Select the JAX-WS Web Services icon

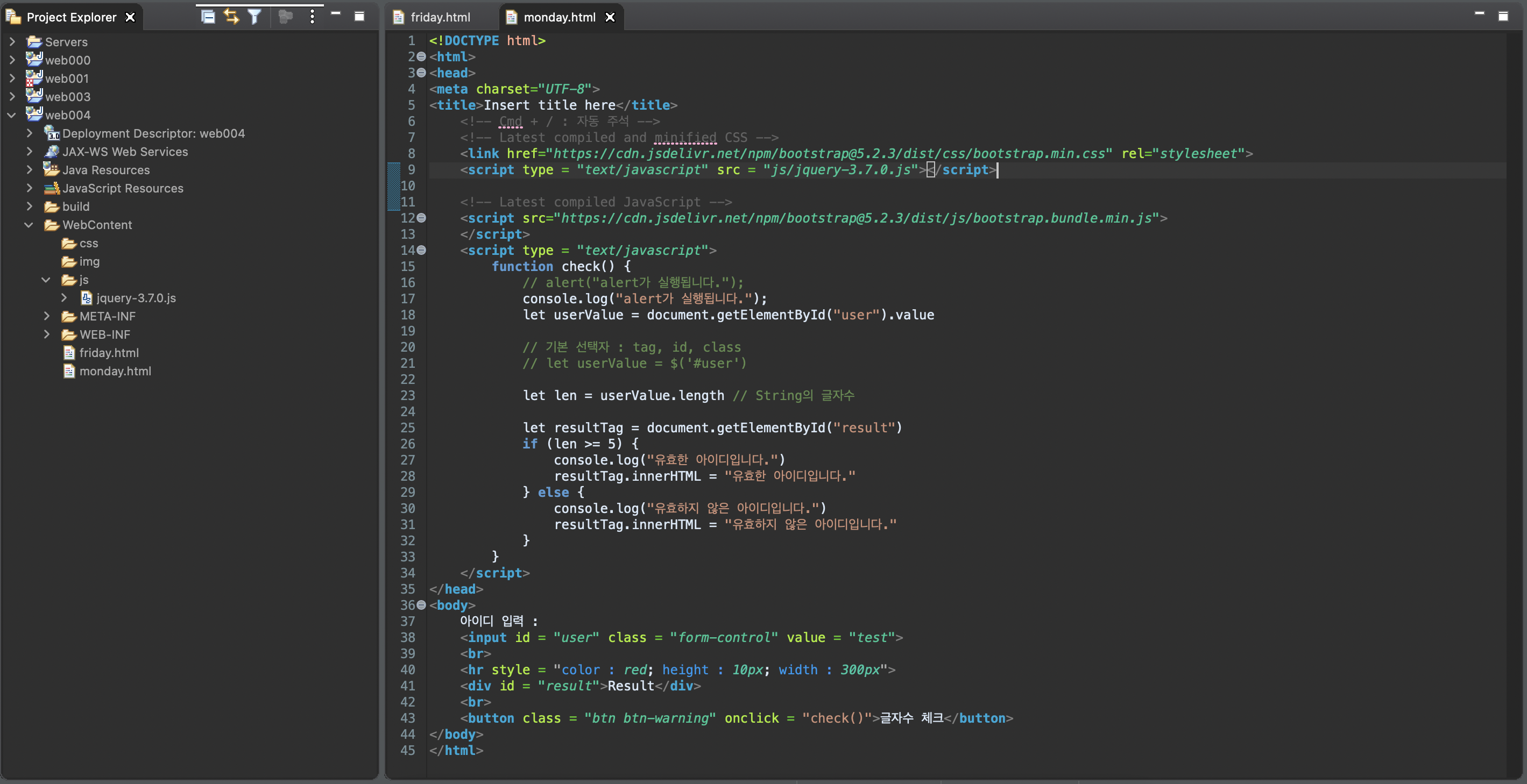(x=52, y=152)
